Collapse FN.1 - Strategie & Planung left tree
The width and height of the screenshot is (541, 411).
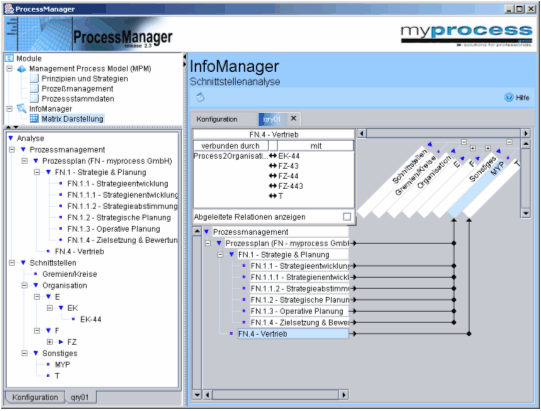tap(37, 172)
